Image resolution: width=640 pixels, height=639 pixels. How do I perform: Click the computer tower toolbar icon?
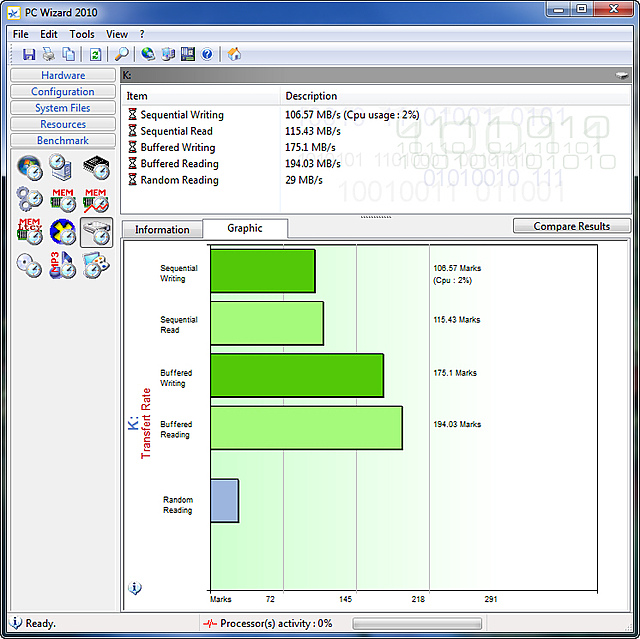(x=168, y=54)
